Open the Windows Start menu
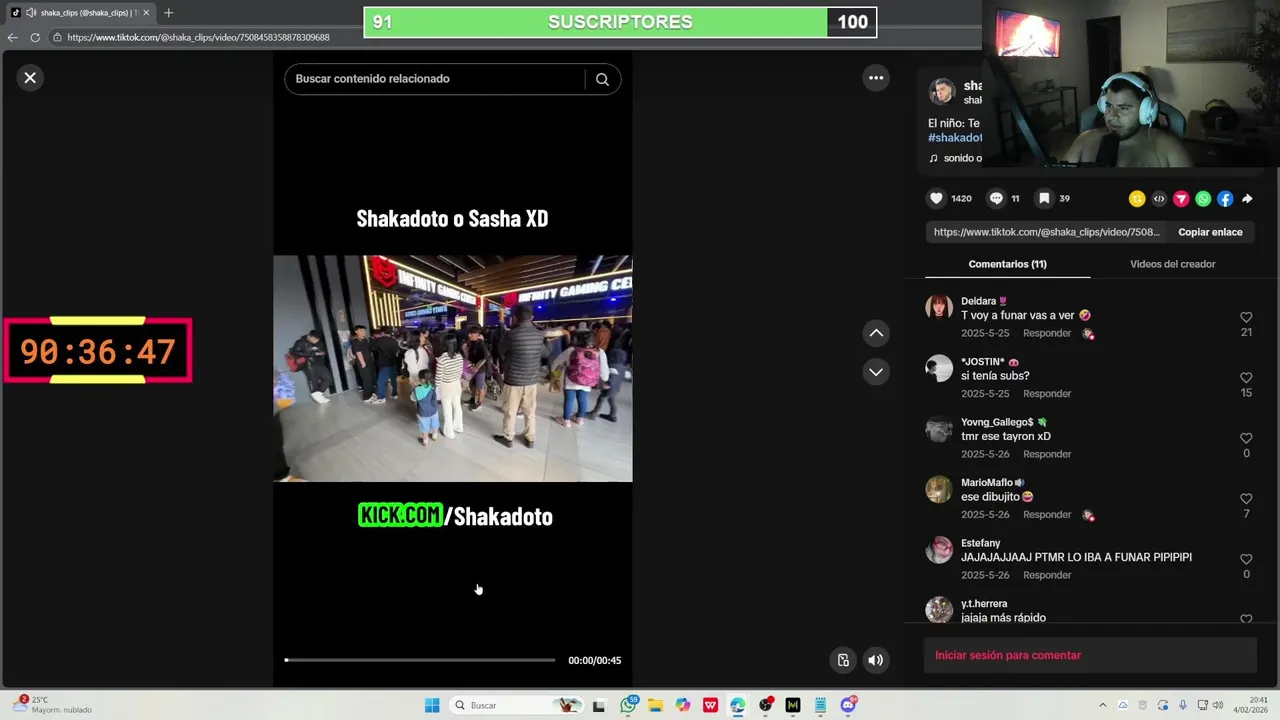The width and height of the screenshot is (1280, 720). point(432,705)
